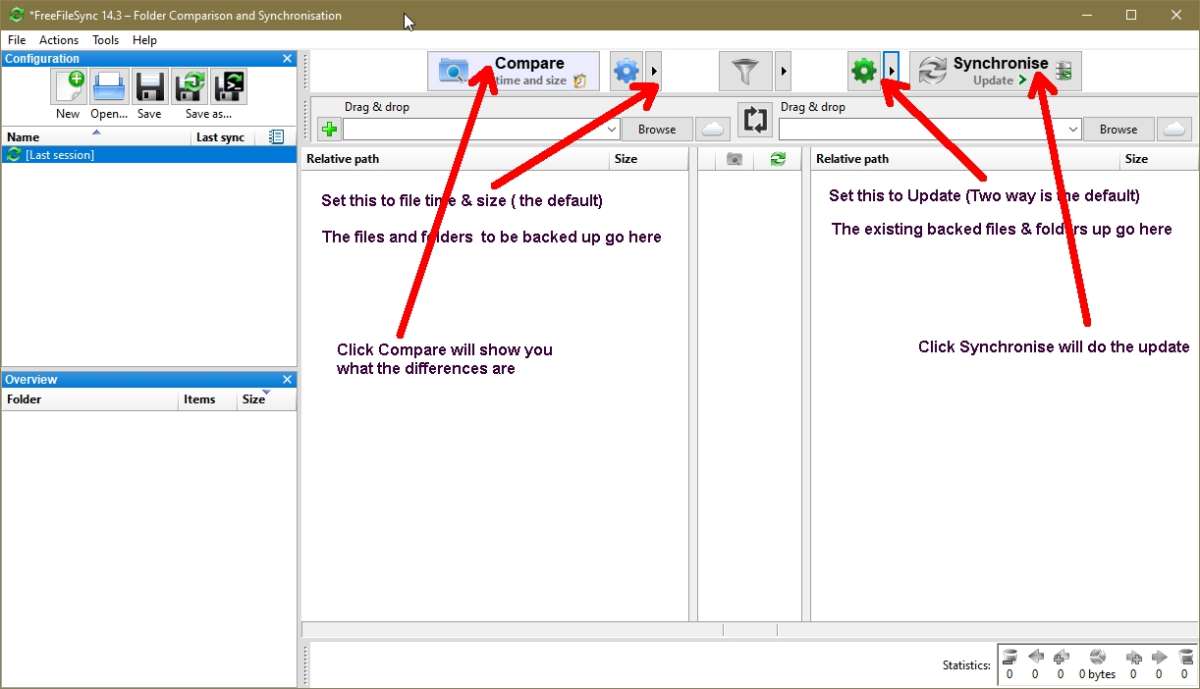Expand comparison settings arrow dropdown
Screen dimensions: 1200x689
pyautogui.click(x=652, y=71)
